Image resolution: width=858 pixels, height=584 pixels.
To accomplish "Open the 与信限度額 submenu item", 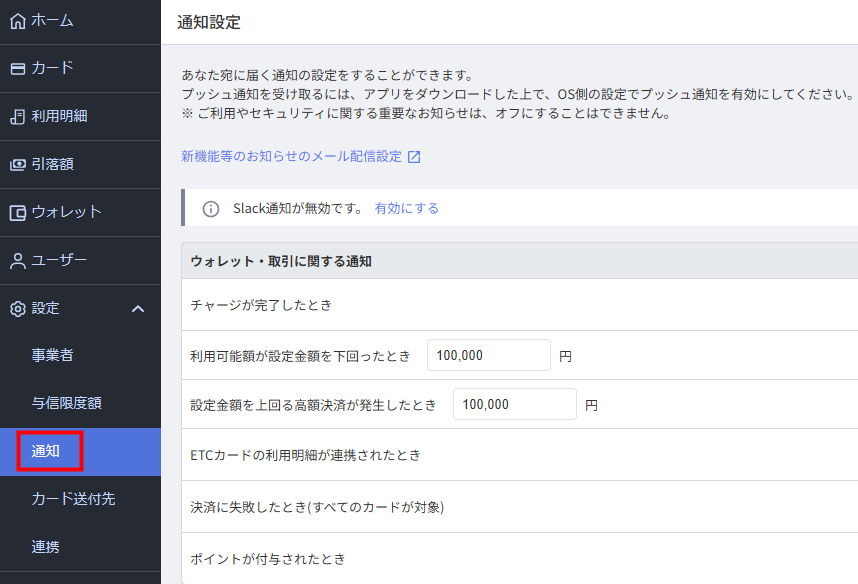I will pyautogui.click(x=66, y=403).
